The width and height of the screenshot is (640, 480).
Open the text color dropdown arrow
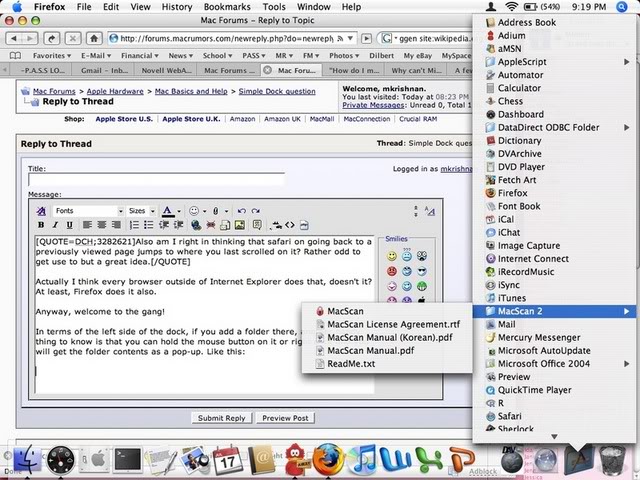click(x=179, y=211)
